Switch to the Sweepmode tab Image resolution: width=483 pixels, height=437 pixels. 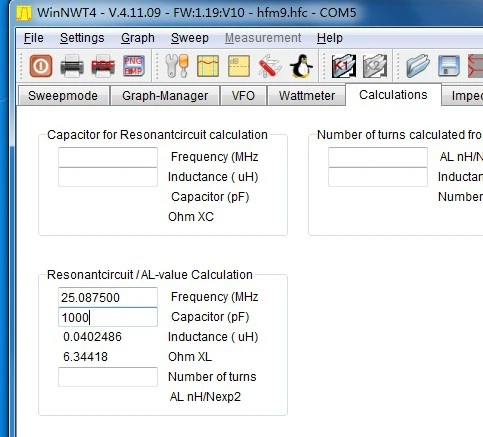[x=63, y=96]
